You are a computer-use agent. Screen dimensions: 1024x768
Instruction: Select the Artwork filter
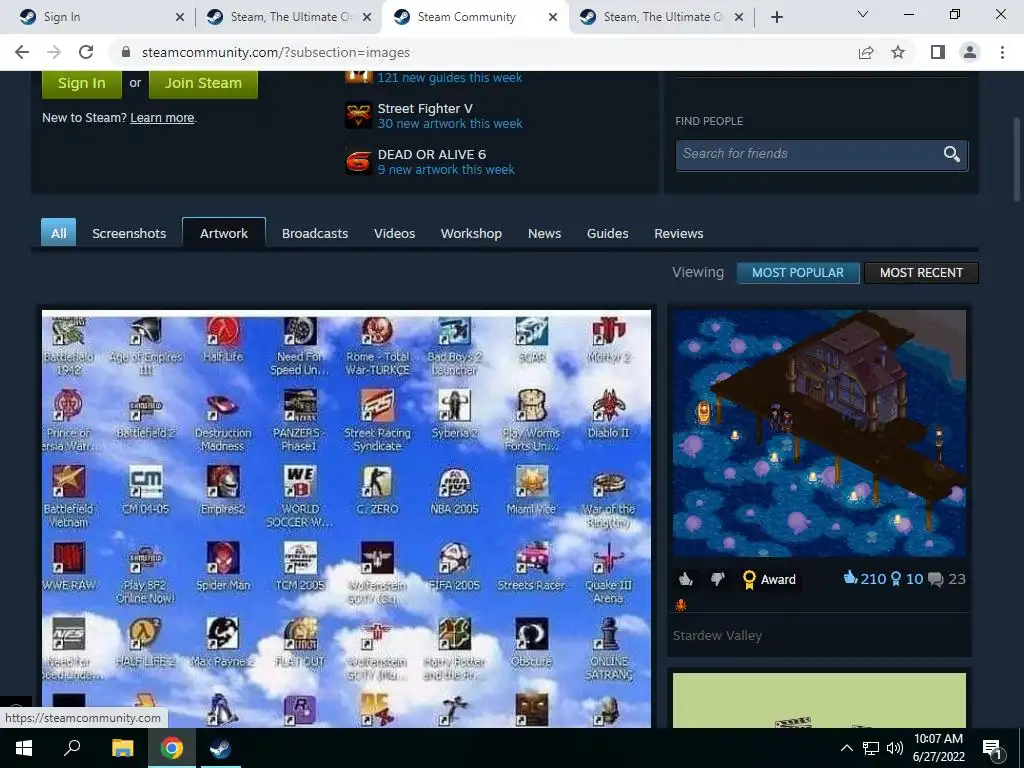click(x=224, y=233)
